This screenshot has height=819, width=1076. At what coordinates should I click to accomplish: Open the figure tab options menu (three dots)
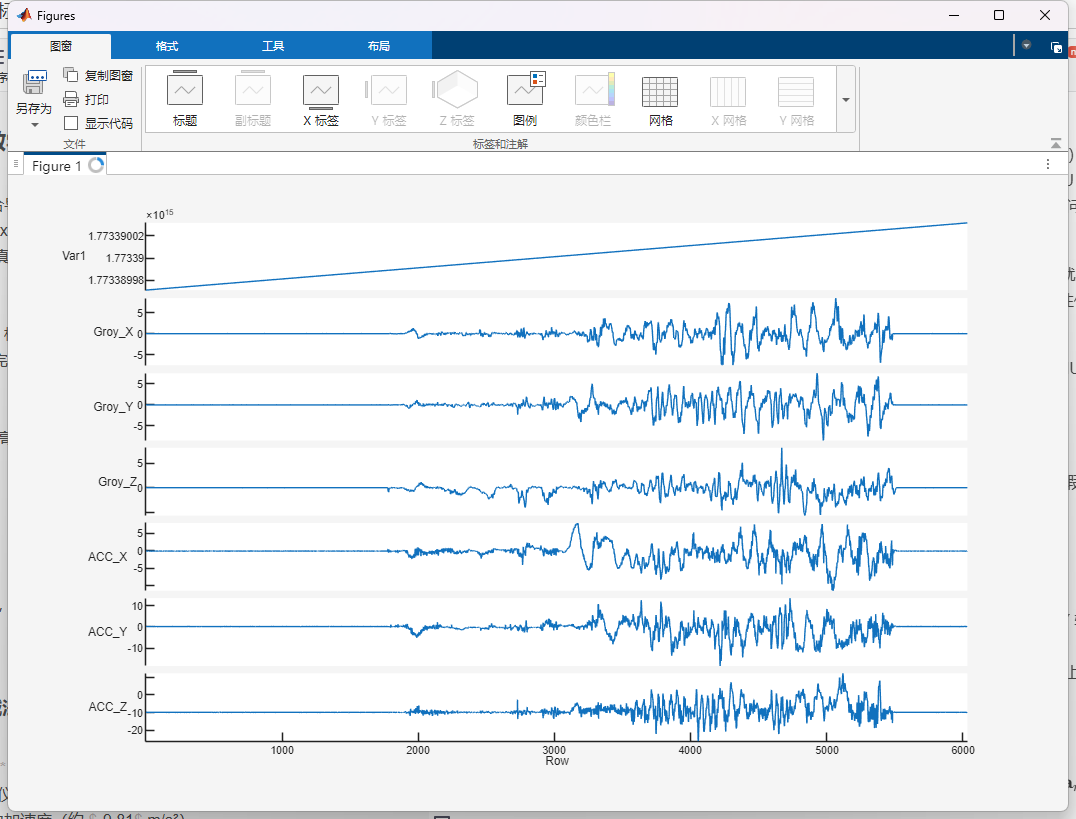point(1047,164)
